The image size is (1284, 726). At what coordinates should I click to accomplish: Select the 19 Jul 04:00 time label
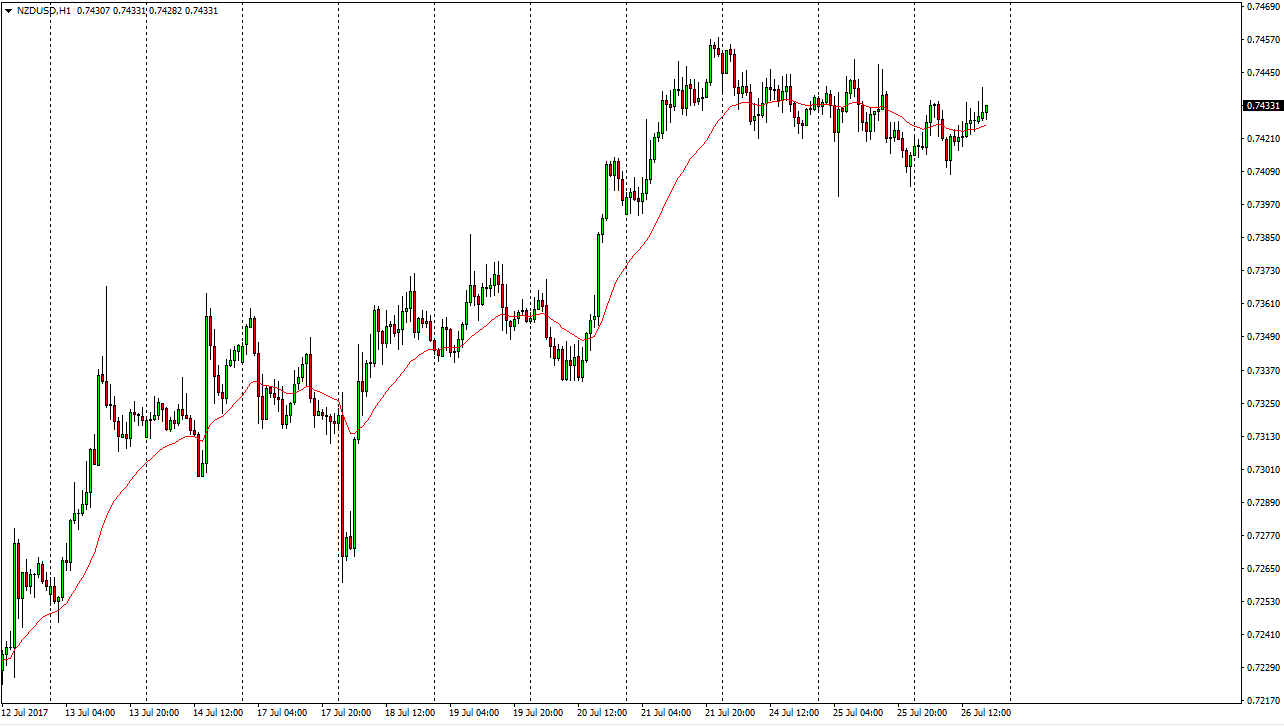[x=474, y=713]
